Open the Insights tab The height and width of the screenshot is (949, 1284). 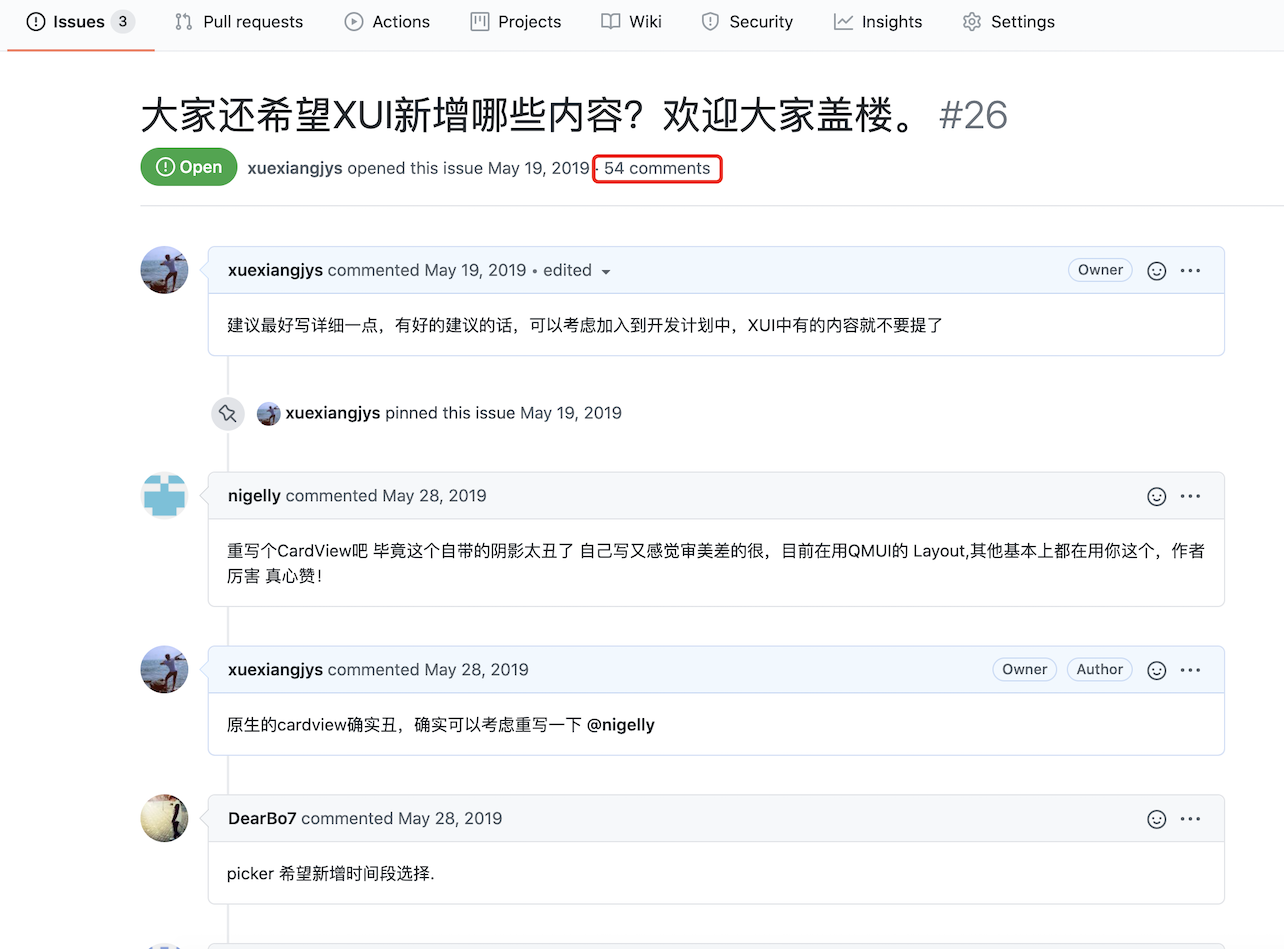[878, 22]
